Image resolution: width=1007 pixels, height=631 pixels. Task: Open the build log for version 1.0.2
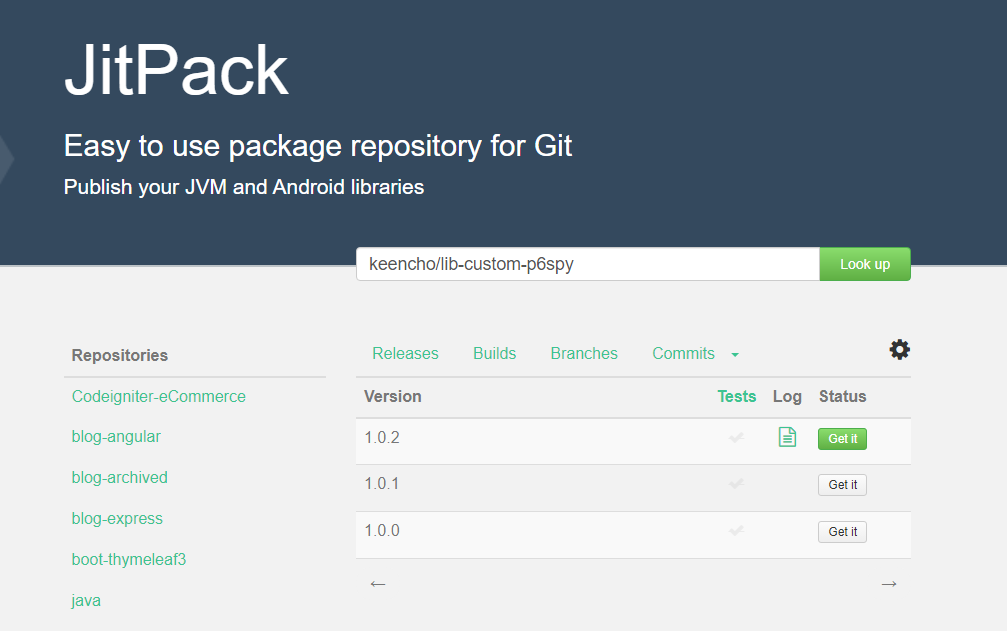point(787,438)
